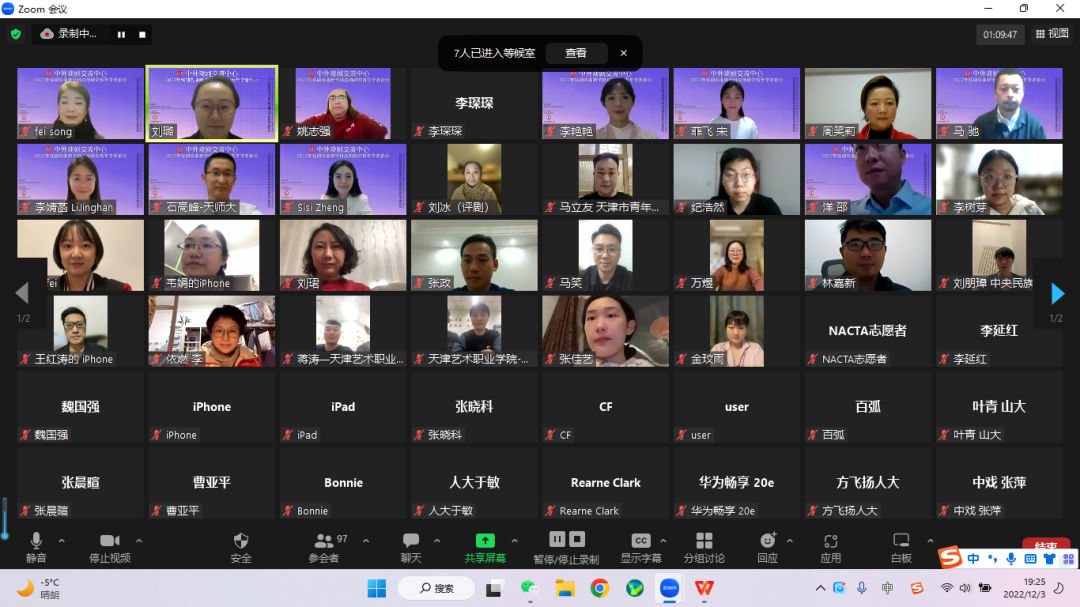The image size is (1080, 607).
Task: Open the 回应 reactions menu
Action: click(x=768, y=542)
